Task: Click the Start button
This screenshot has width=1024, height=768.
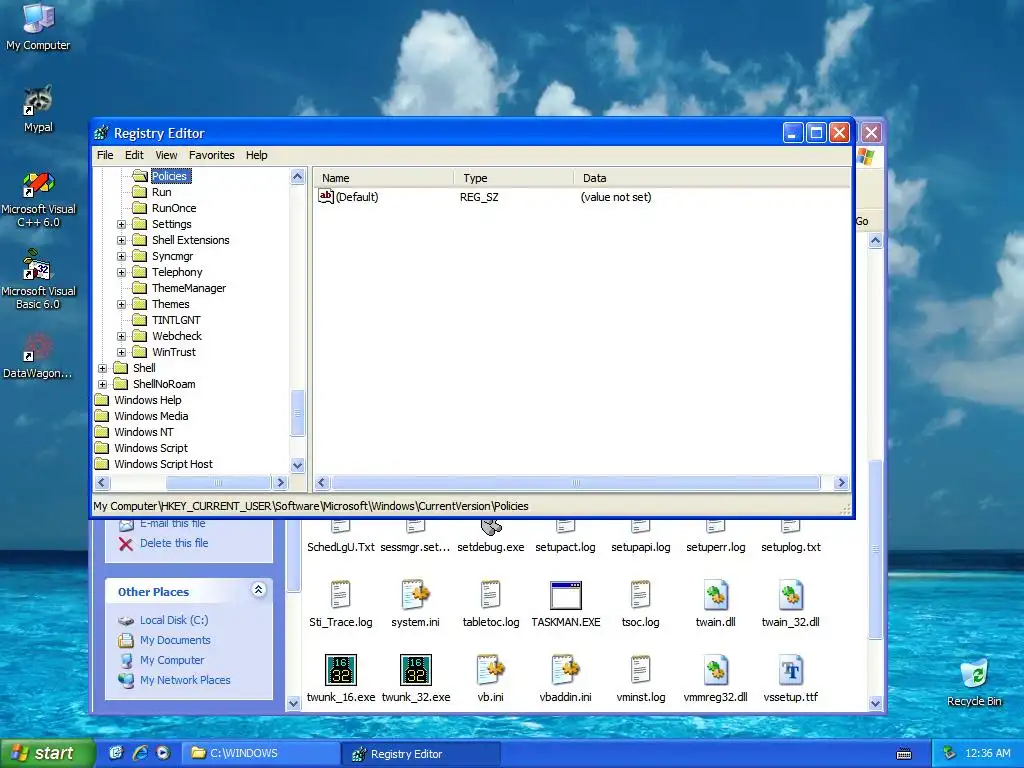Action: pyautogui.click(x=47, y=753)
